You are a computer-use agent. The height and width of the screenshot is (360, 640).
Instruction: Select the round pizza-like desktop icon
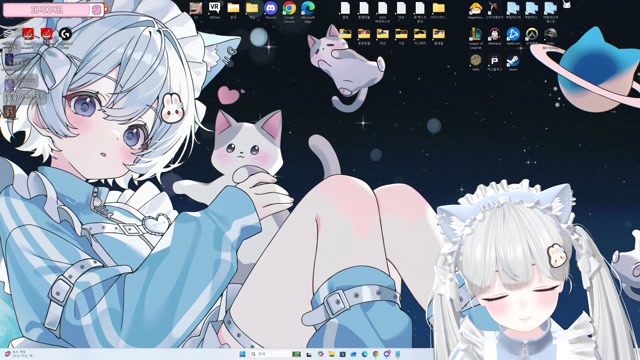click(x=476, y=60)
